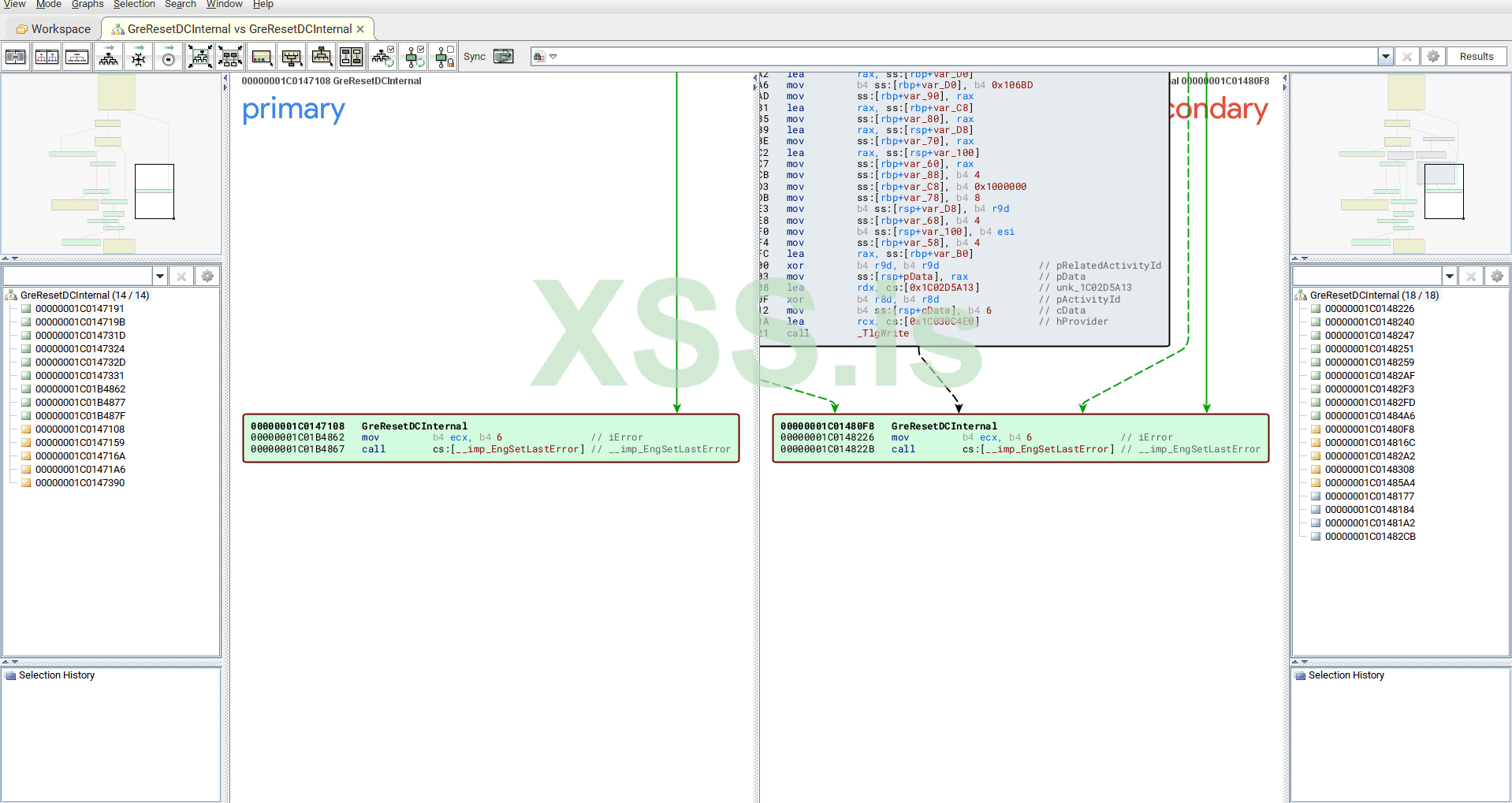Toggle proximity browsing freeze lock icon
This screenshot has height=803, width=1512.
pos(445,57)
